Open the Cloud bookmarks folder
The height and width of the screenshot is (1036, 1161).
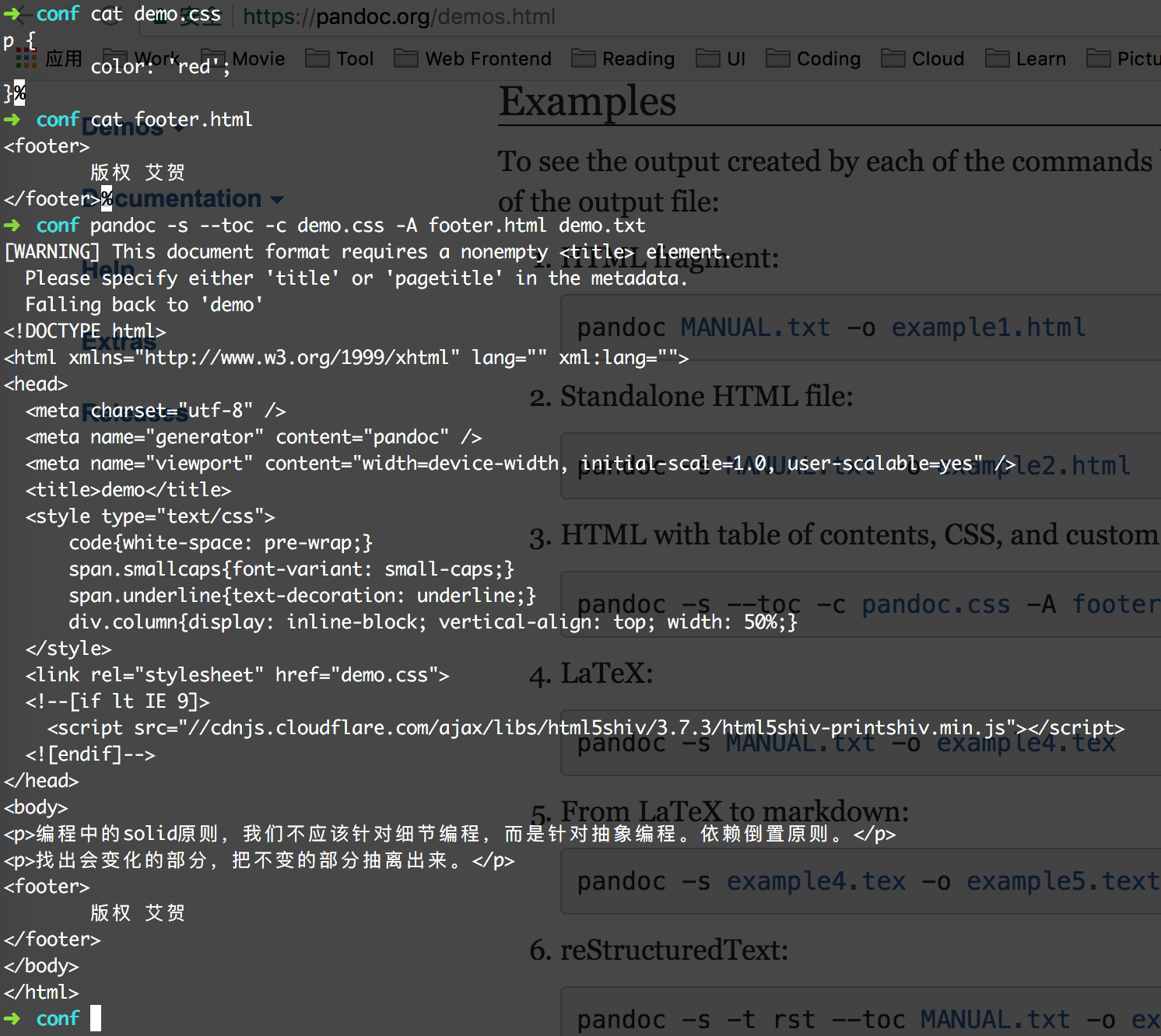[922, 59]
